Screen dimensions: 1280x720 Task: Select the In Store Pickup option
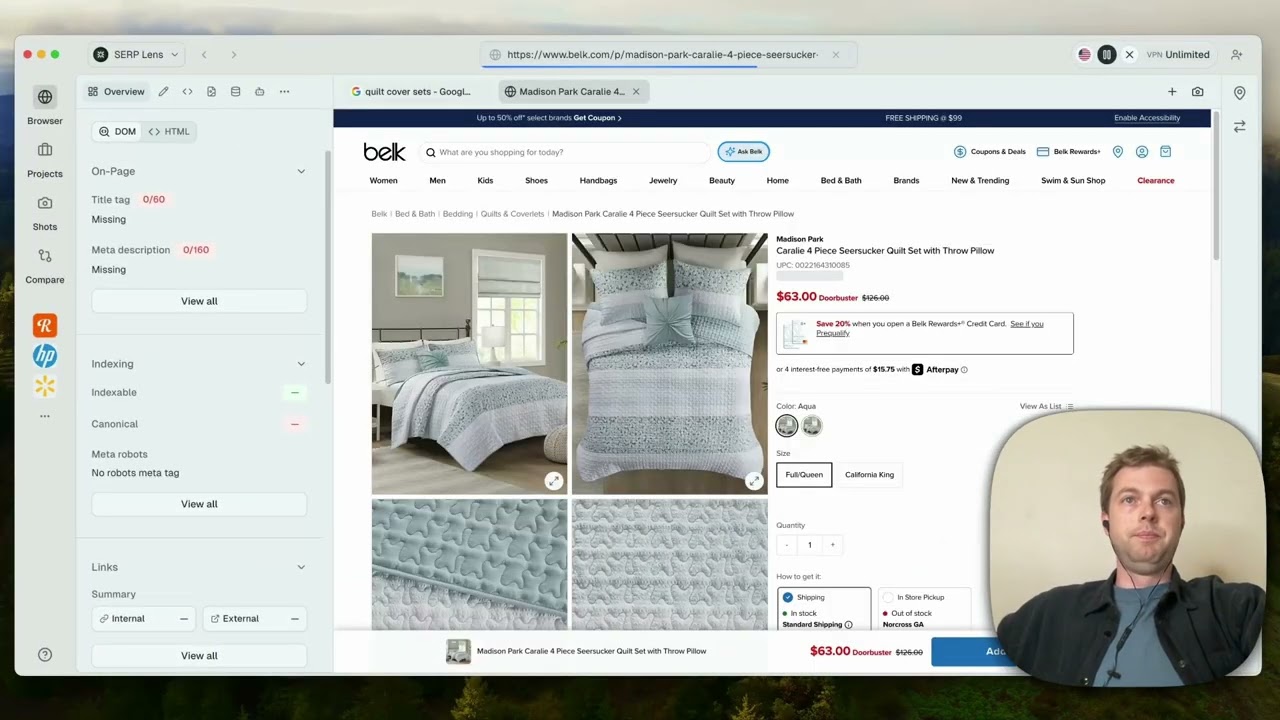(924, 609)
